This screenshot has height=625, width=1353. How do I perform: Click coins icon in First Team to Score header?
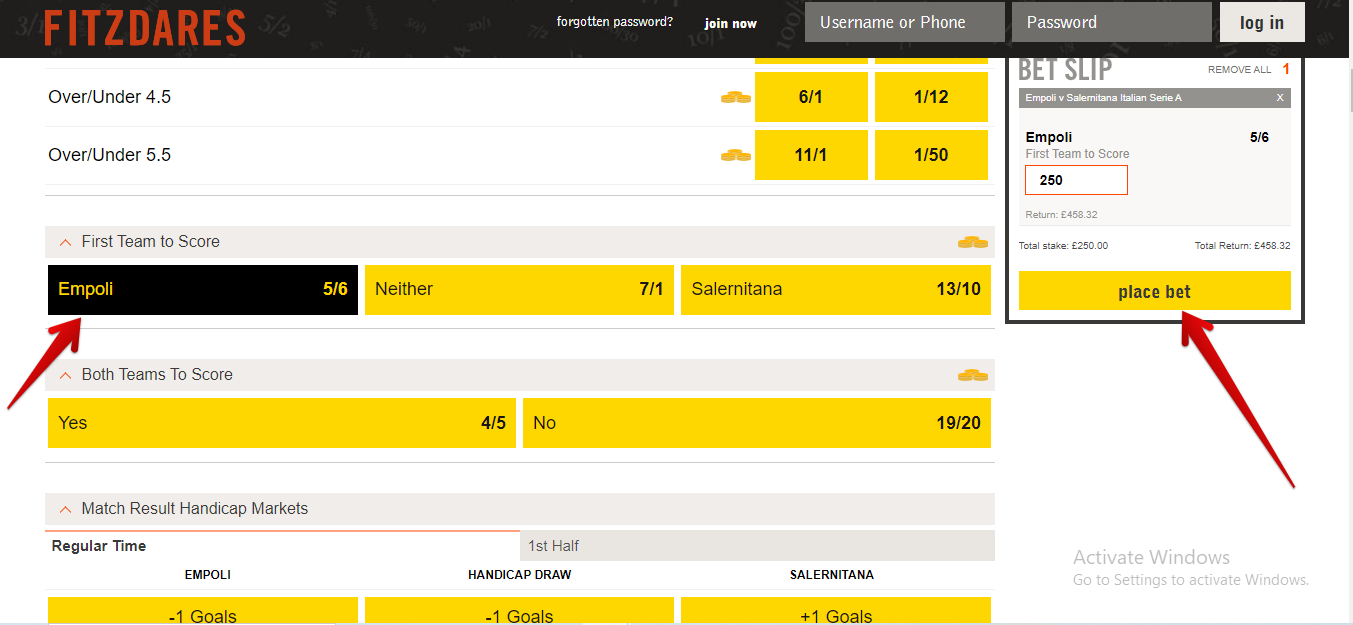973,242
